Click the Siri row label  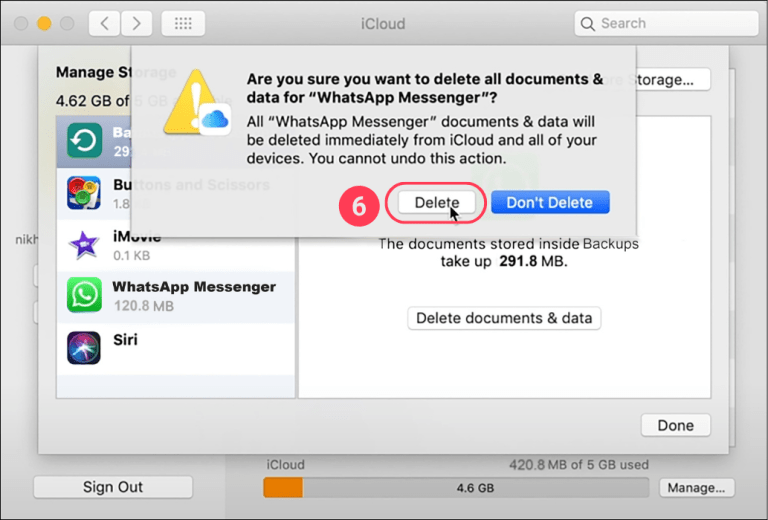tap(125, 339)
